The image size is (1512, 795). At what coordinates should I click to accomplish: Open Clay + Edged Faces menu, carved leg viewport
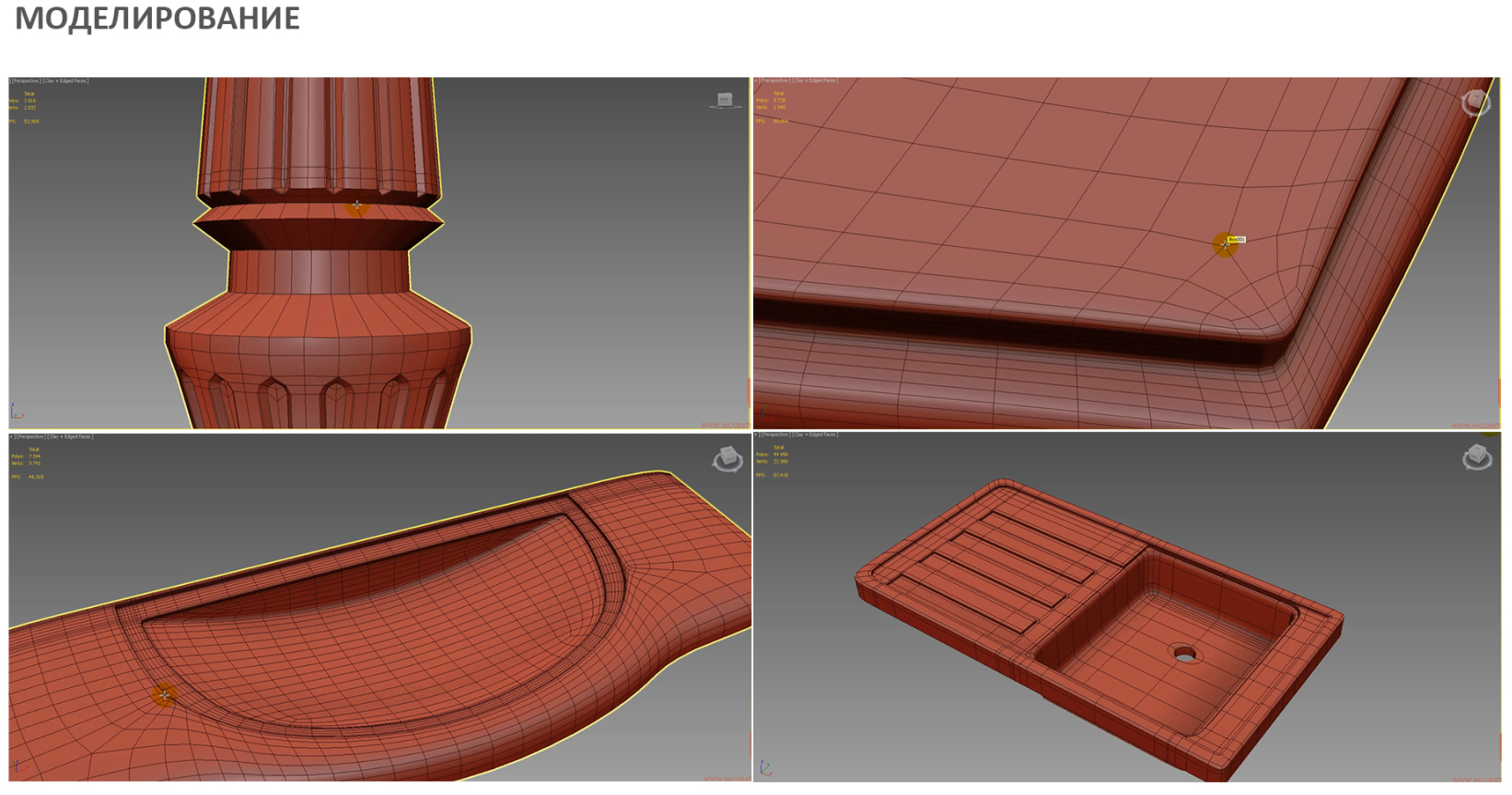point(67,81)
